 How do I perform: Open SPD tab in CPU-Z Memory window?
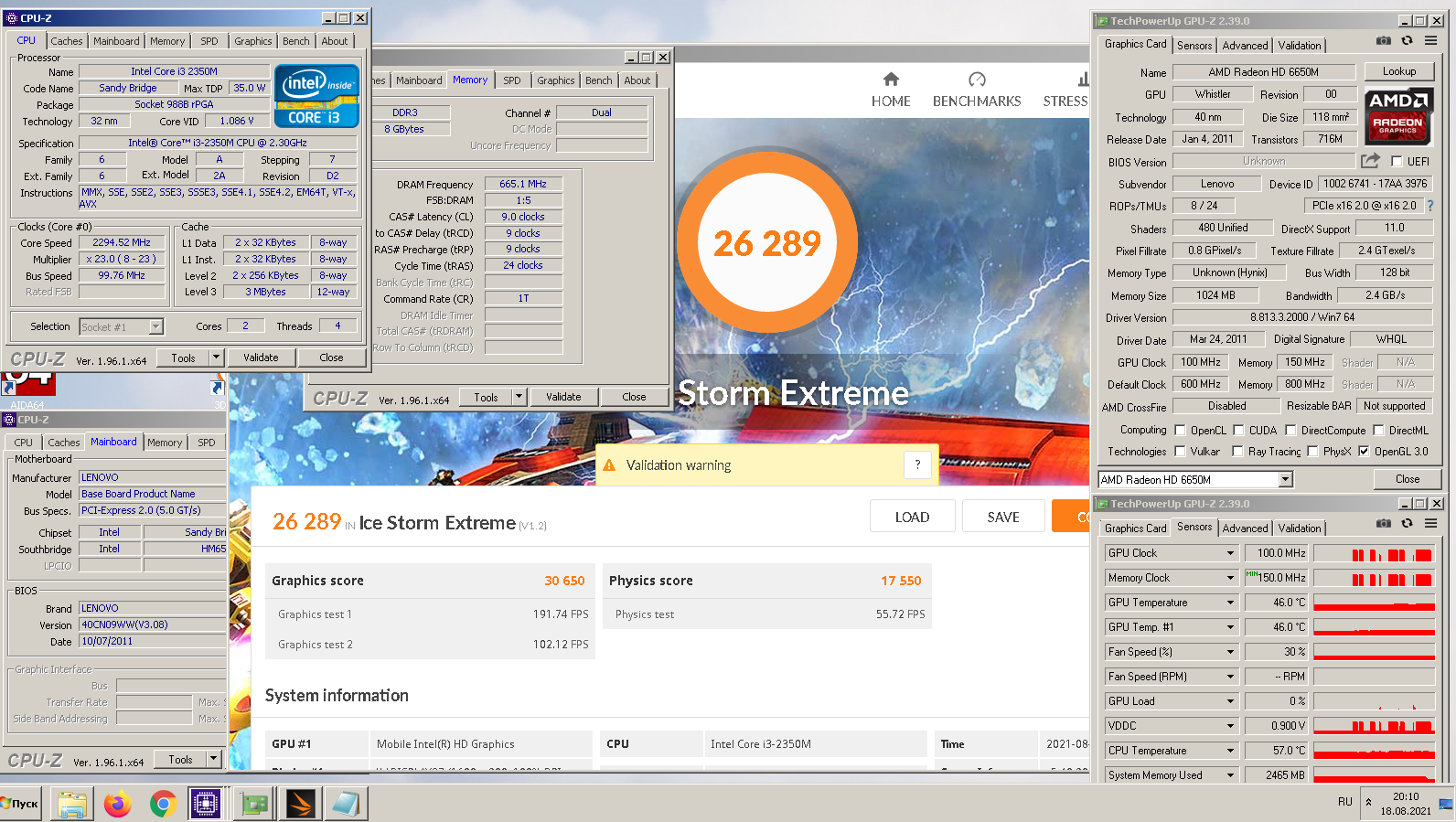pyautogui.click(x=512, y=80)
